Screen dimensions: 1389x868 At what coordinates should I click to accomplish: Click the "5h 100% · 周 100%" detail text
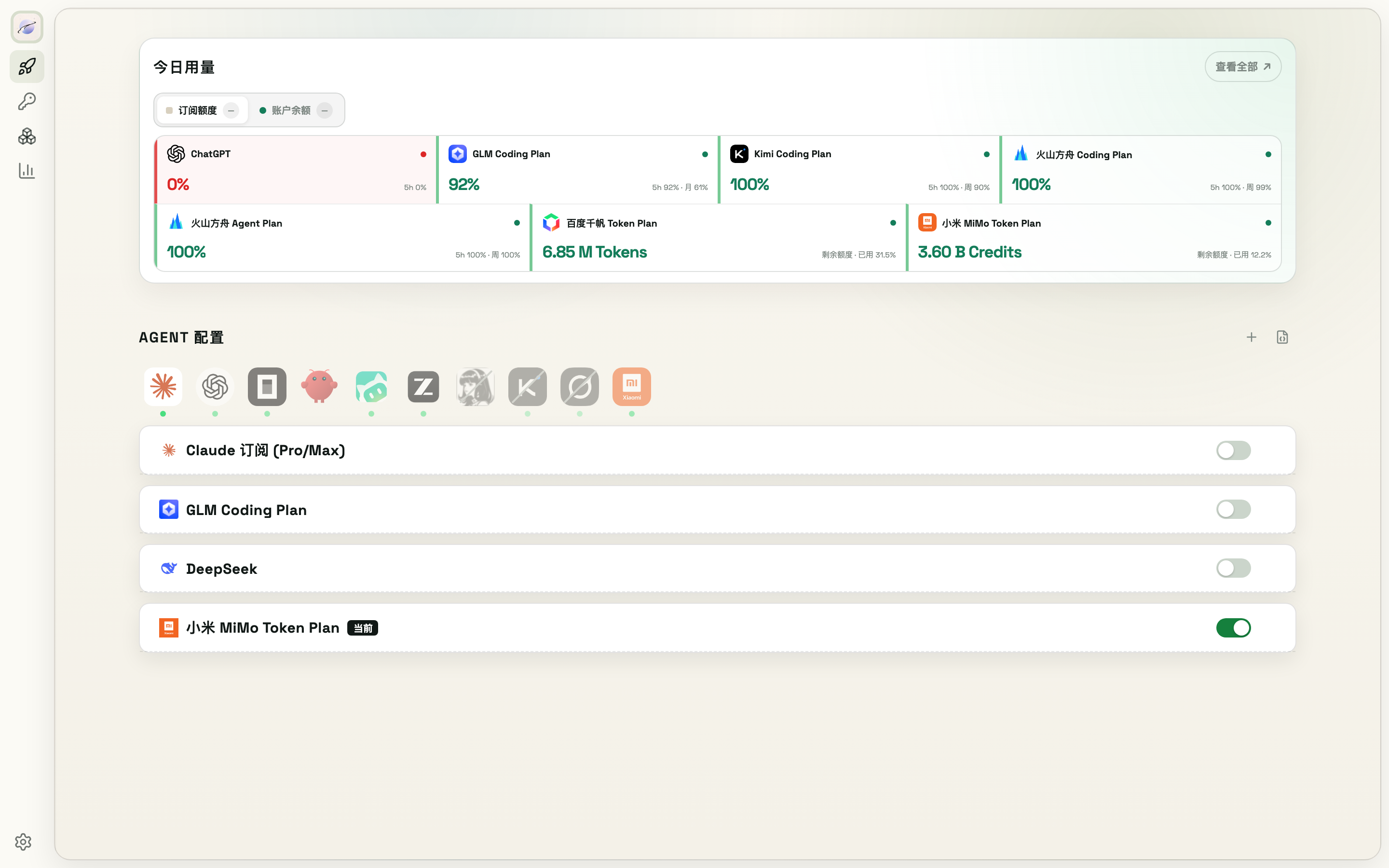(488, 255)
